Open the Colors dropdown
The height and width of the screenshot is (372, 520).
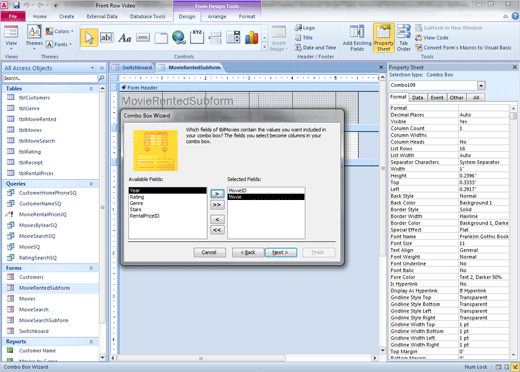pos(60,31)
